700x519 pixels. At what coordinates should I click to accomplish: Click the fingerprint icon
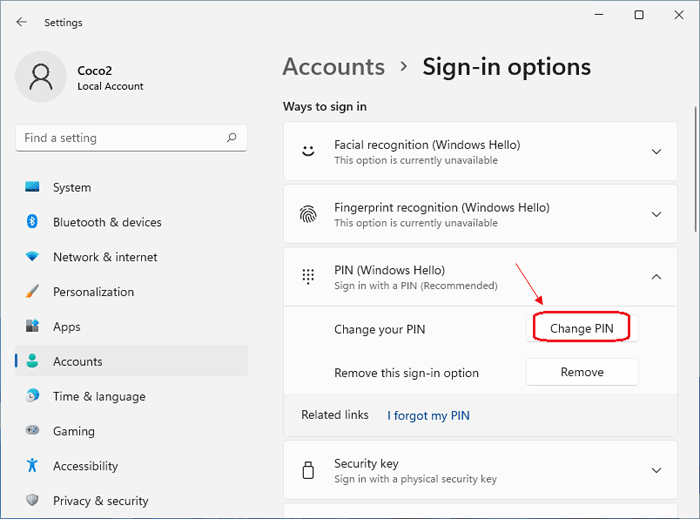coord(308,214)
